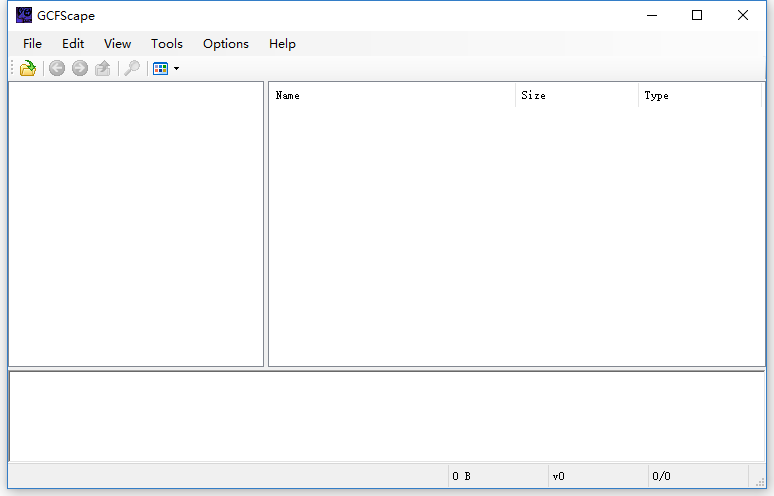
Task: Open the Options menu
Action: tap(226, 44)
